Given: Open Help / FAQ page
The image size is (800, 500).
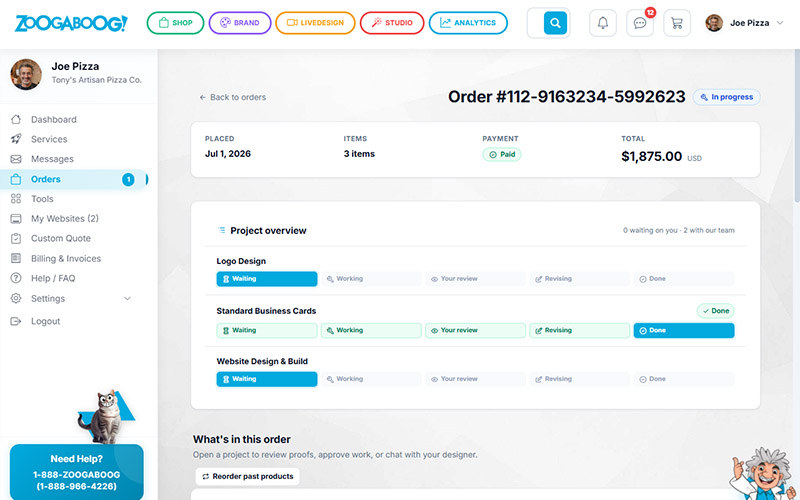Looking at the screenshot, I should click(x=53, y=278).
